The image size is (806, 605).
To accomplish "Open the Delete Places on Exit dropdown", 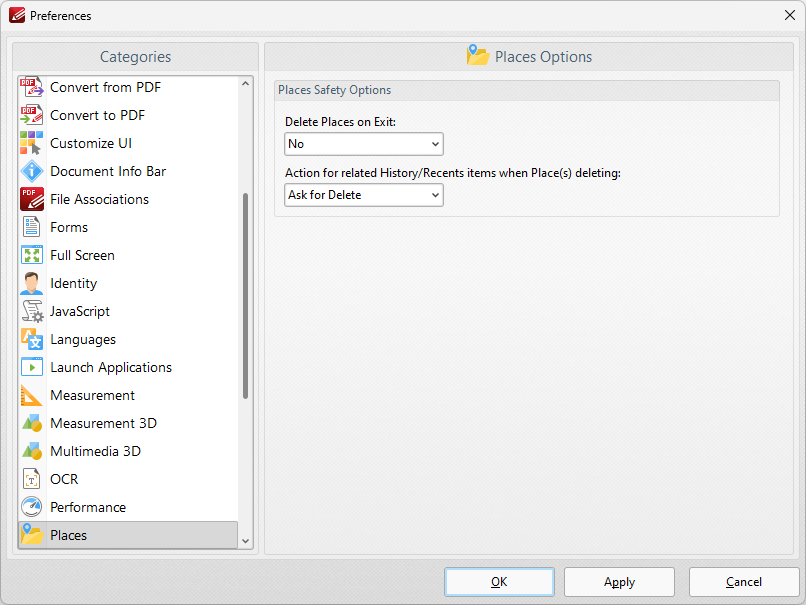I will coord(364,144).
